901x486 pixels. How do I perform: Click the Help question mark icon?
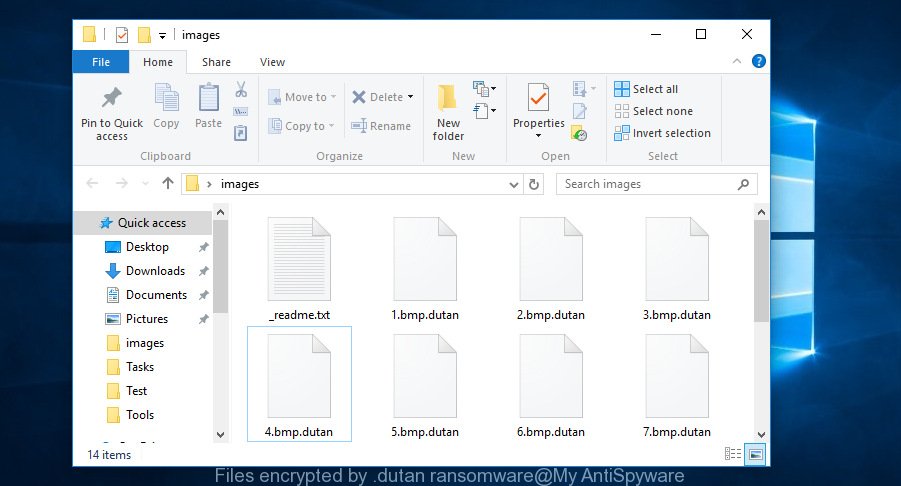coord(758,61)
